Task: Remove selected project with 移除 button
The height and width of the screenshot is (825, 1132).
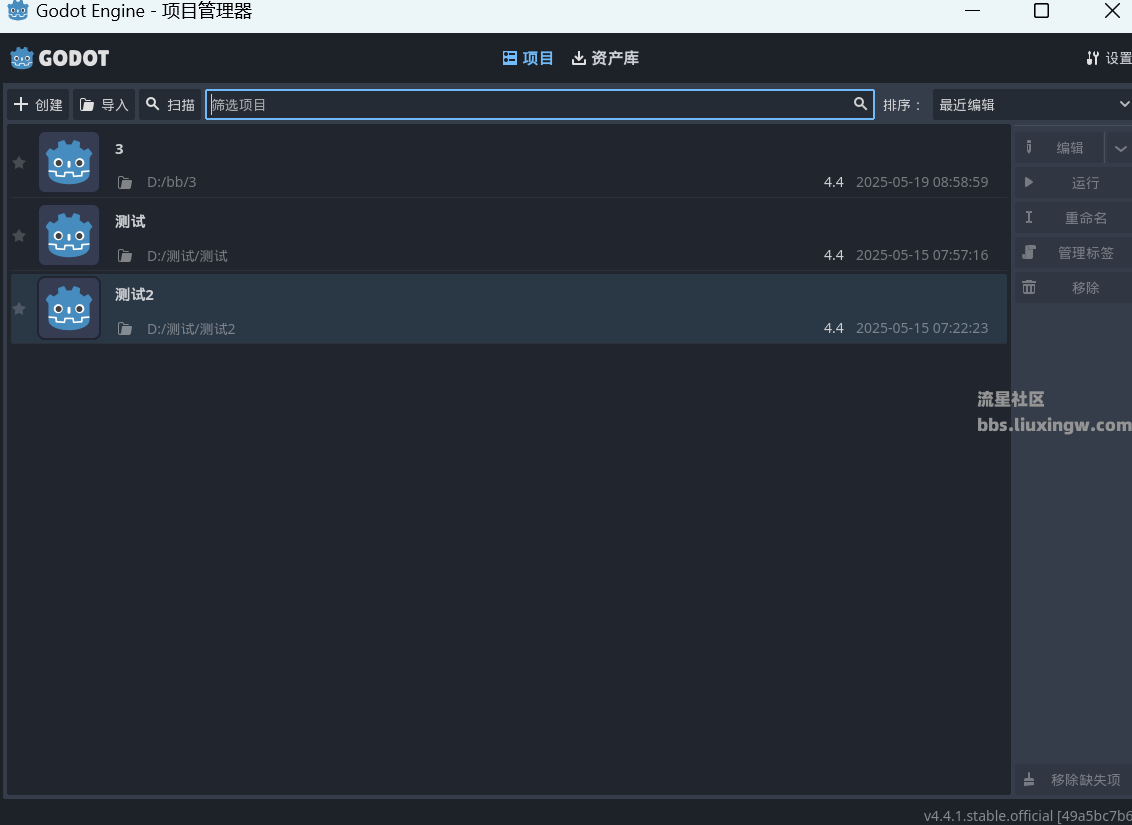Action: point(1074,287)
